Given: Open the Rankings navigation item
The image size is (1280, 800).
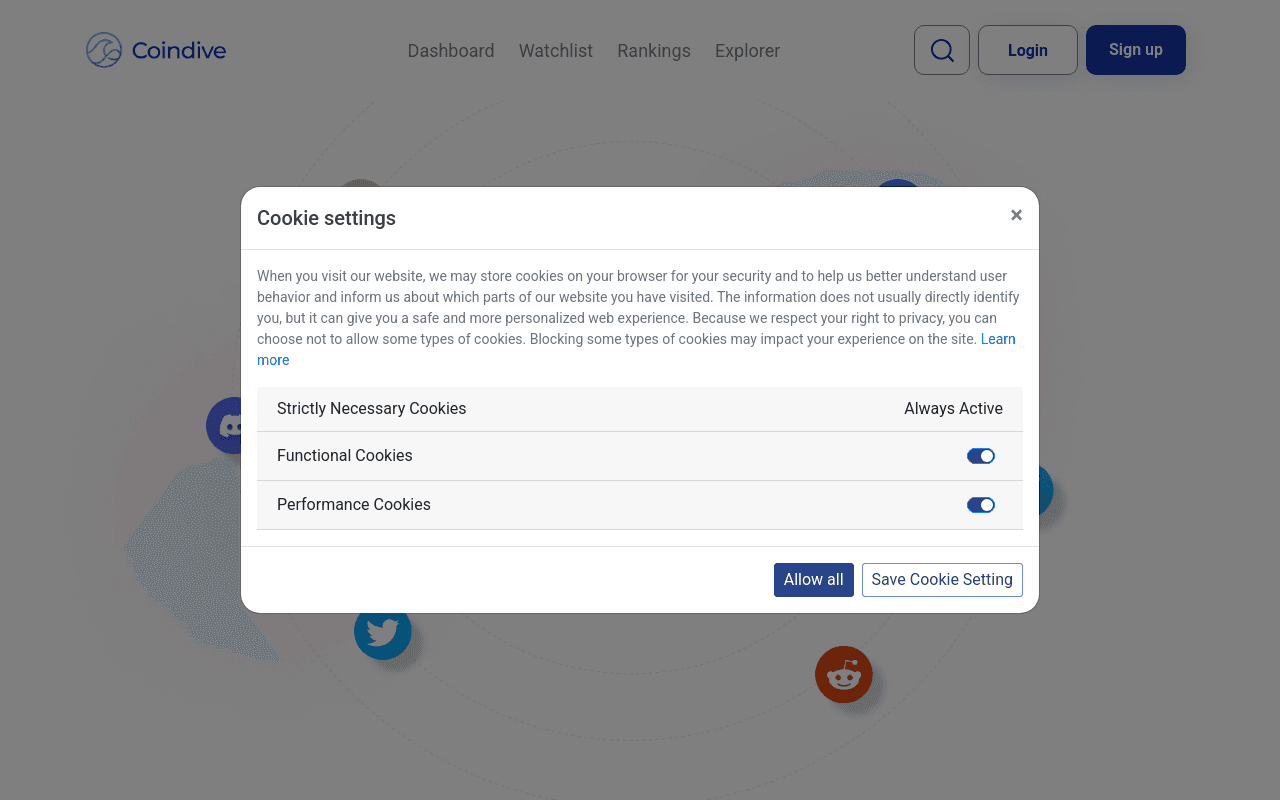Looking at the screenshot, I should pos(654,51).
